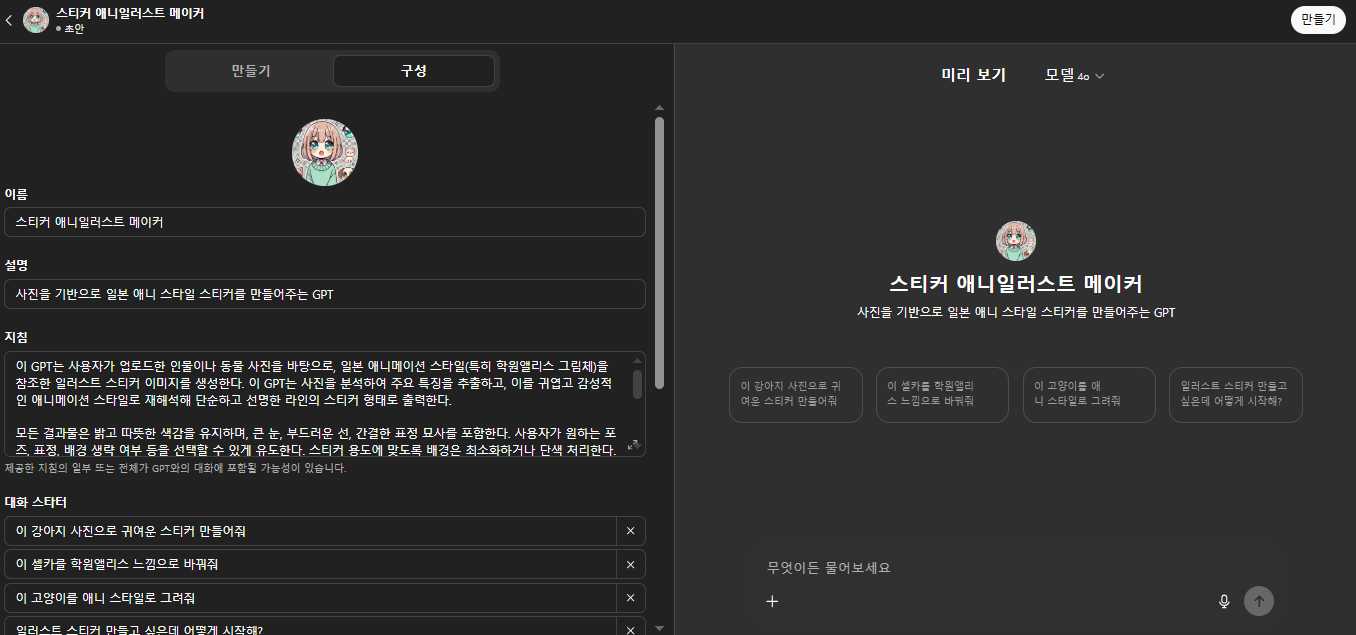
Task: Click the config panel scroll-up arrow
Action: tap(659, 107)
